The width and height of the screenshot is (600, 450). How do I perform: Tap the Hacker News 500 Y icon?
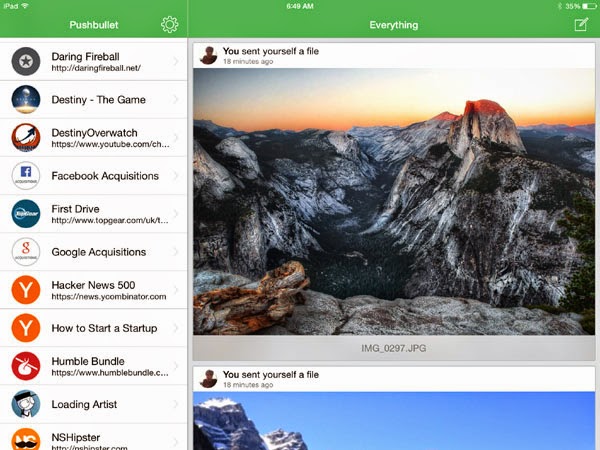pos(26,290)
